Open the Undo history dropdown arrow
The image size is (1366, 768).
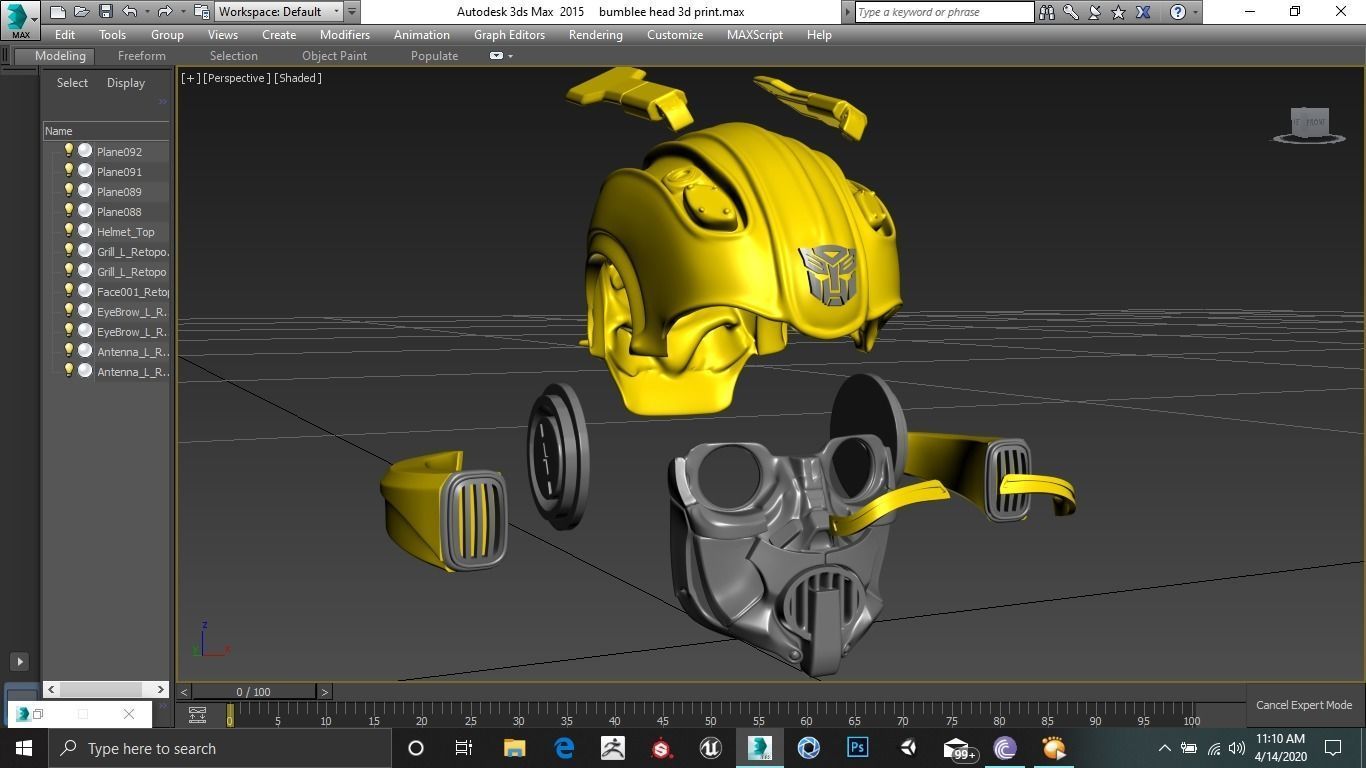tap(146, 12)
